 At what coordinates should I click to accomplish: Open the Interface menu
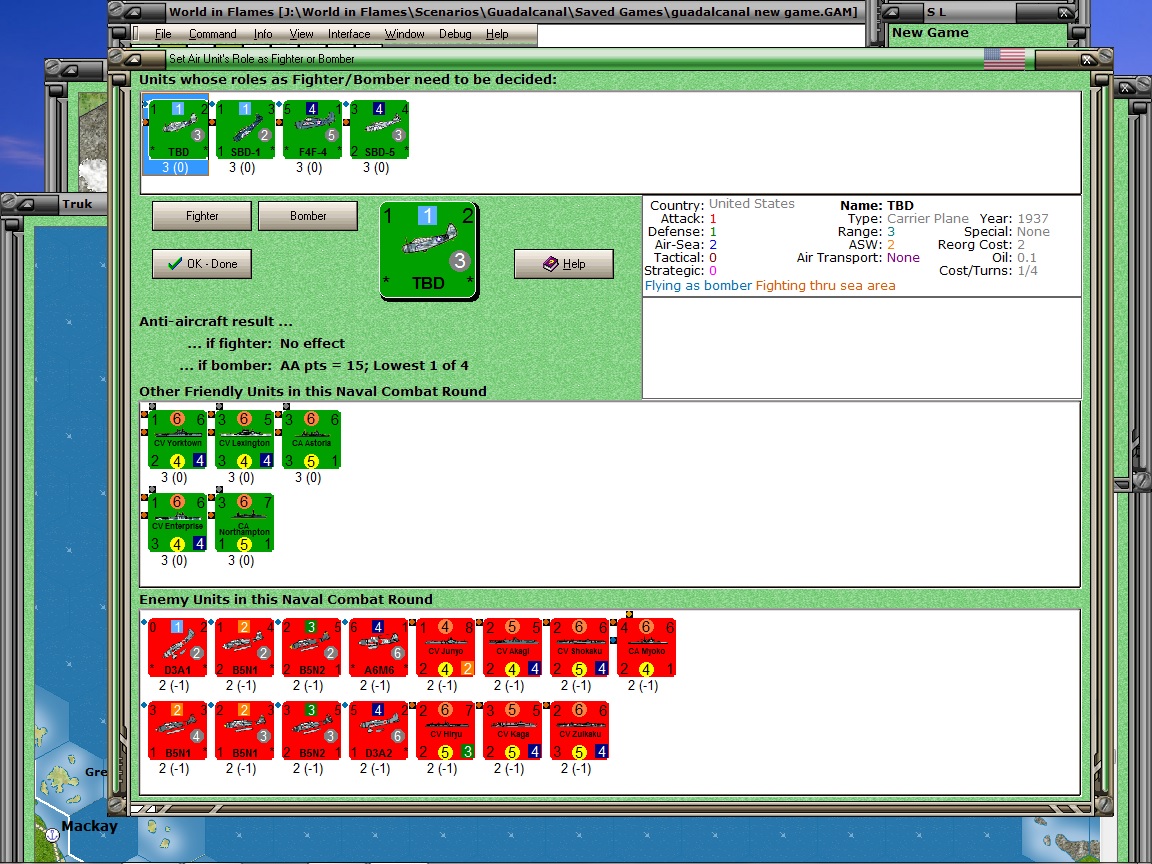(349, 34)
